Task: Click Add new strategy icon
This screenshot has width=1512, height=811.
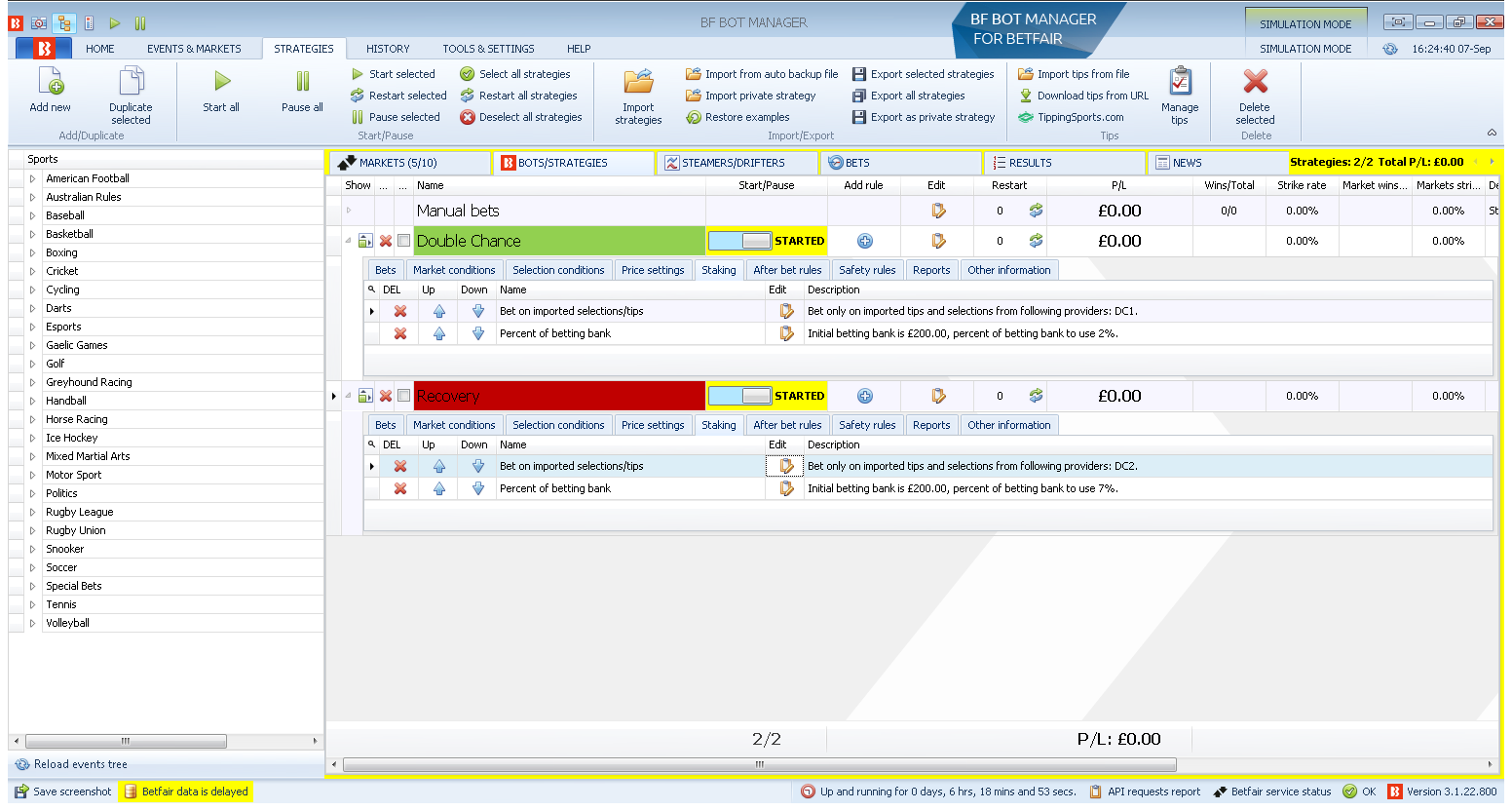Action: click(51, 81)
